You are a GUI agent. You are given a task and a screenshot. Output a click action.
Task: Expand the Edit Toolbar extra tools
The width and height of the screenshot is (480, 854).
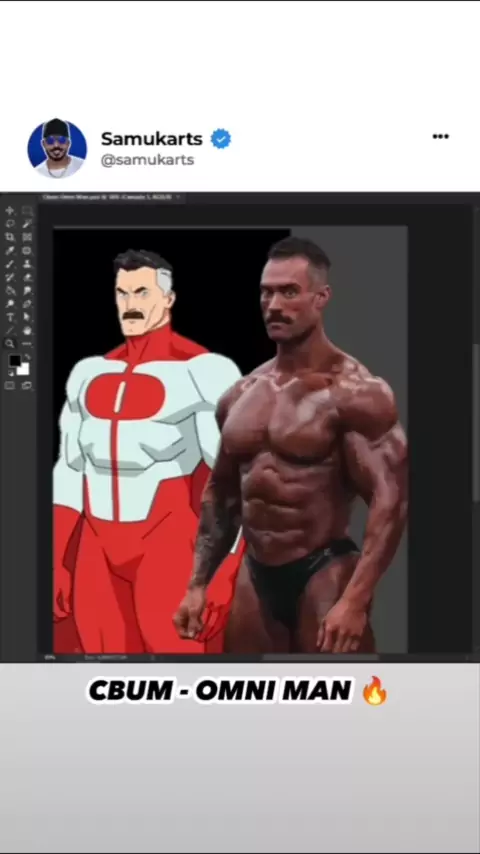coord(27,344)
